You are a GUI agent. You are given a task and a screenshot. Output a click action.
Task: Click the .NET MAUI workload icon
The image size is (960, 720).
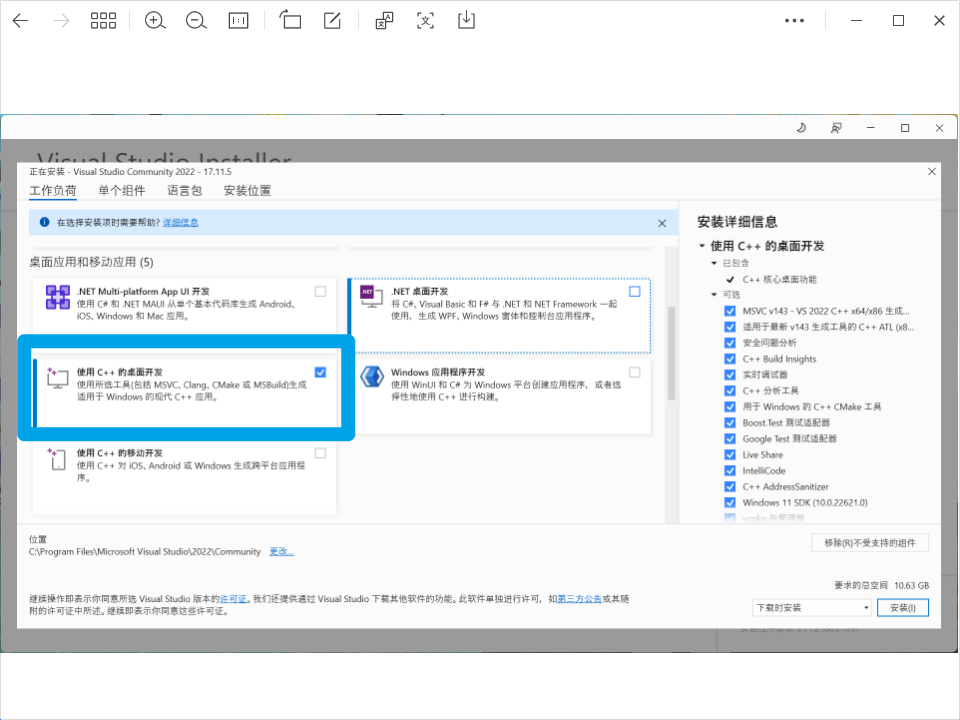coord(58,298)
